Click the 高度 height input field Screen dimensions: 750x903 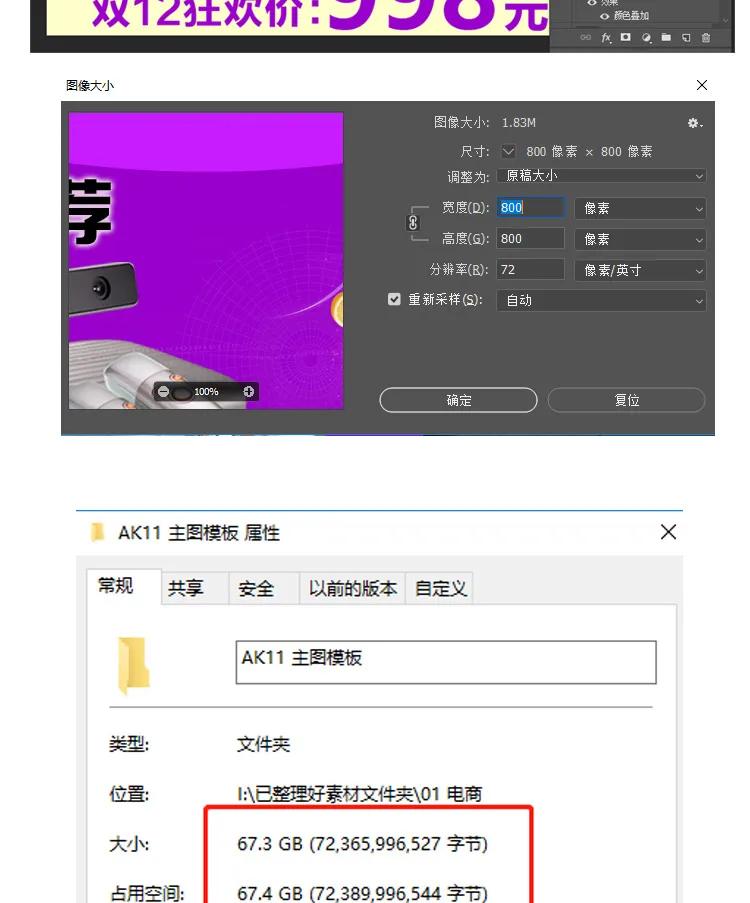(531, 238)
